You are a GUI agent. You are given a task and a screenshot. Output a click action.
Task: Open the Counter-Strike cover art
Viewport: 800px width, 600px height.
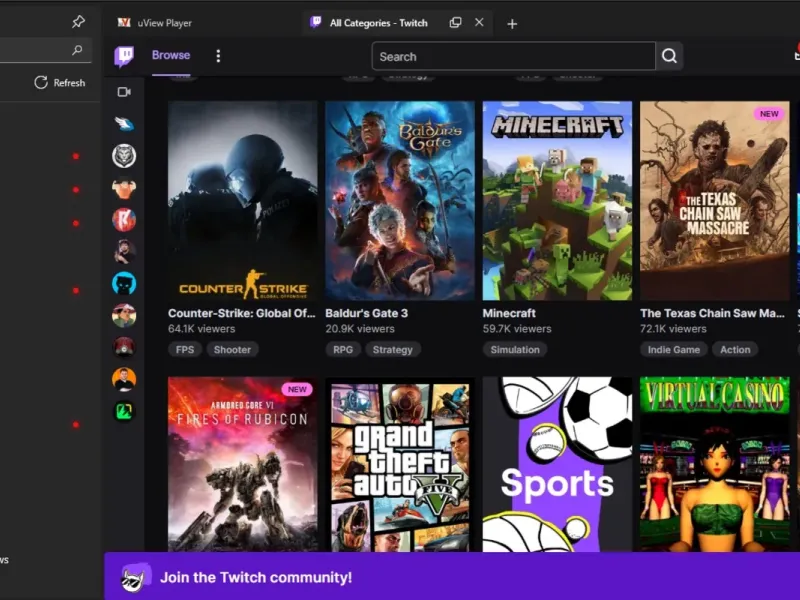242,201
